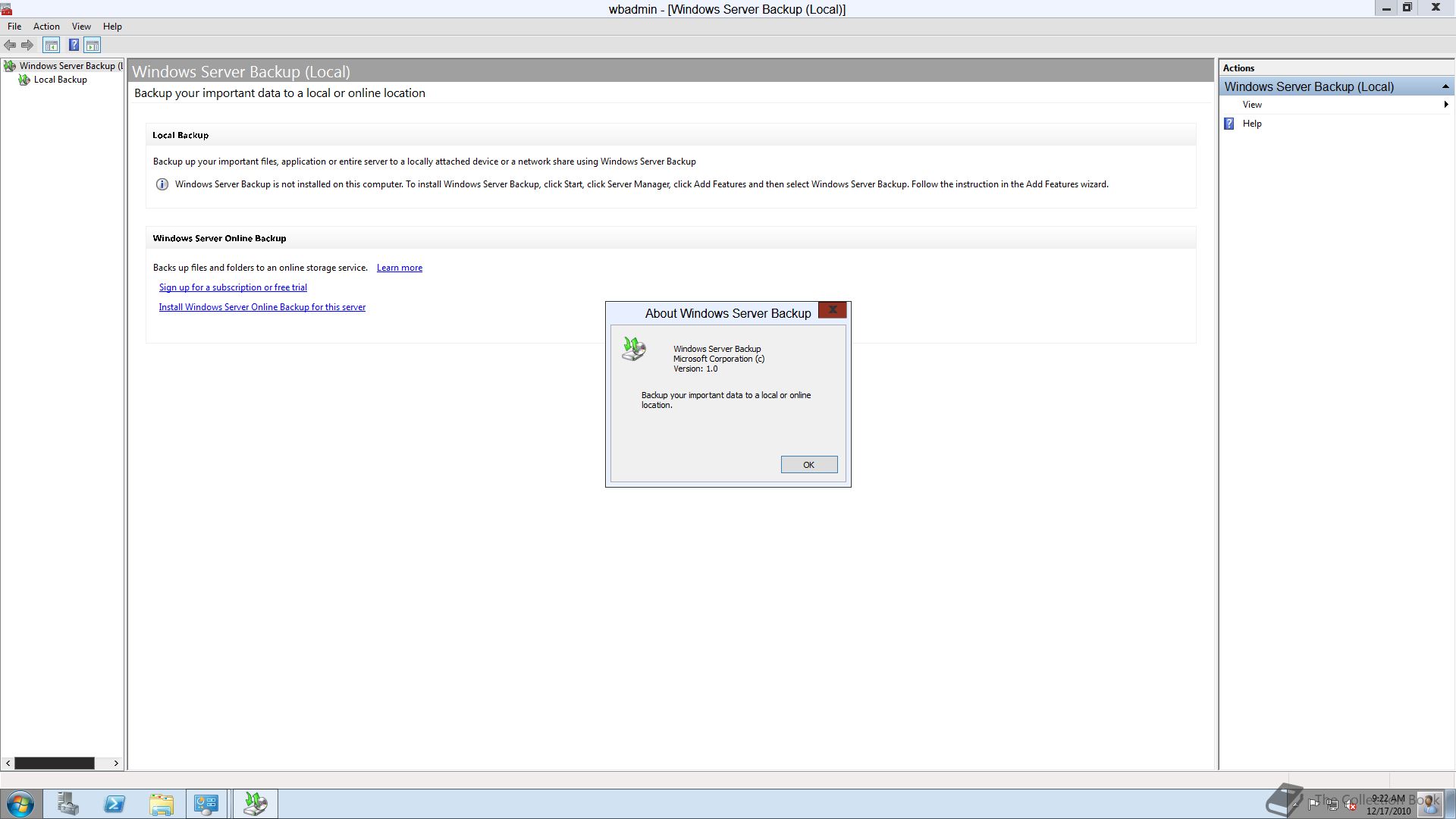The height and width of the screenshot is (819, 1456).
Task: Click the taskbar clock showing 9:22 AM
Action: (1388, 804)
